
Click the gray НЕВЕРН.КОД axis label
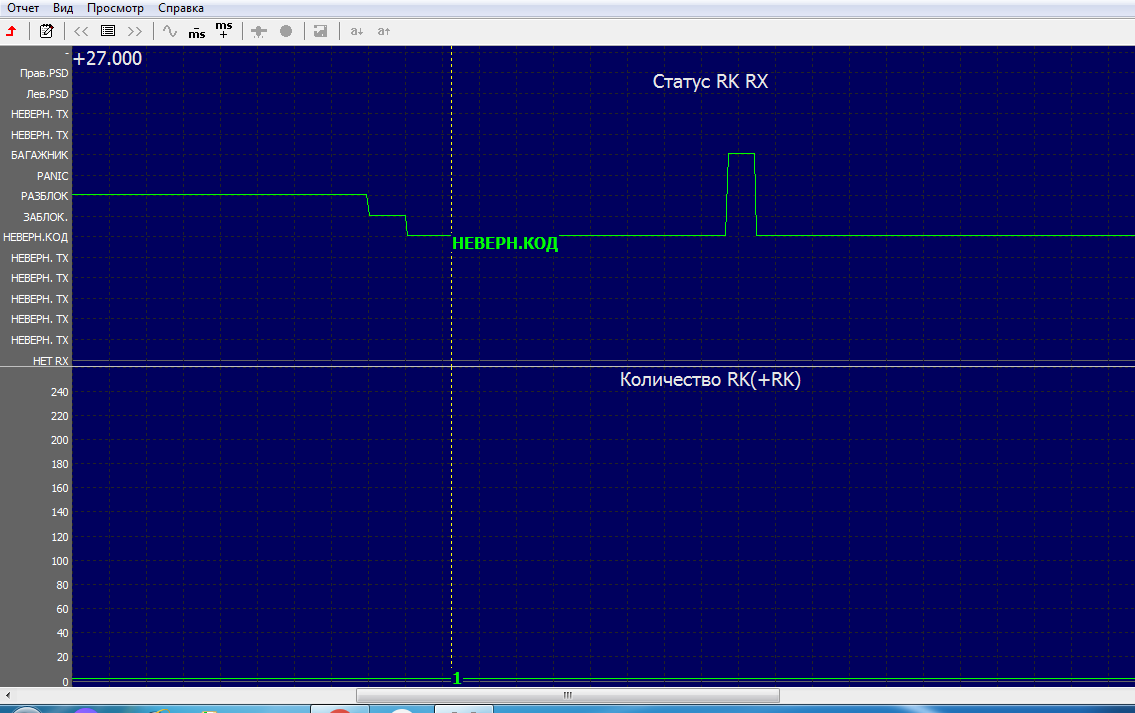point(35,237)
